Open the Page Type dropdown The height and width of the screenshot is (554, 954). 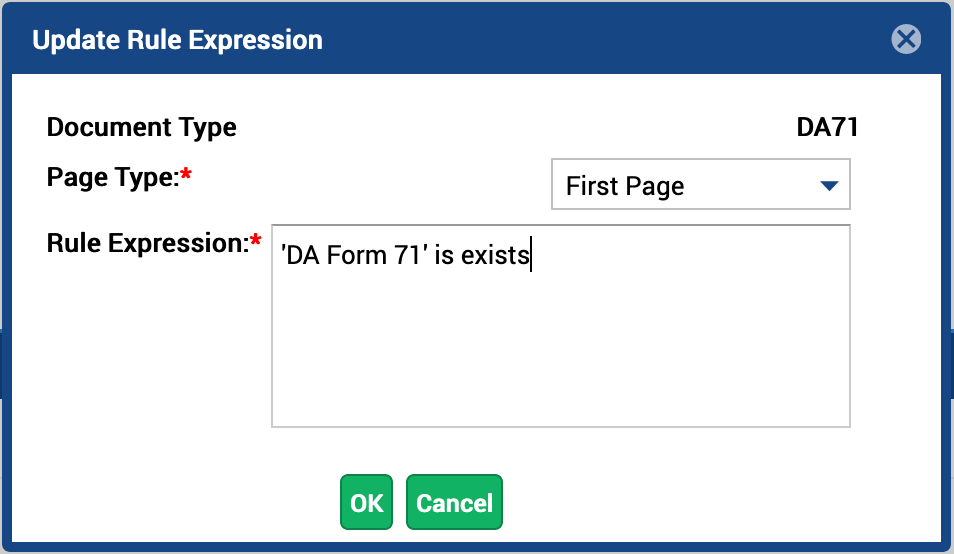point(700,184)
